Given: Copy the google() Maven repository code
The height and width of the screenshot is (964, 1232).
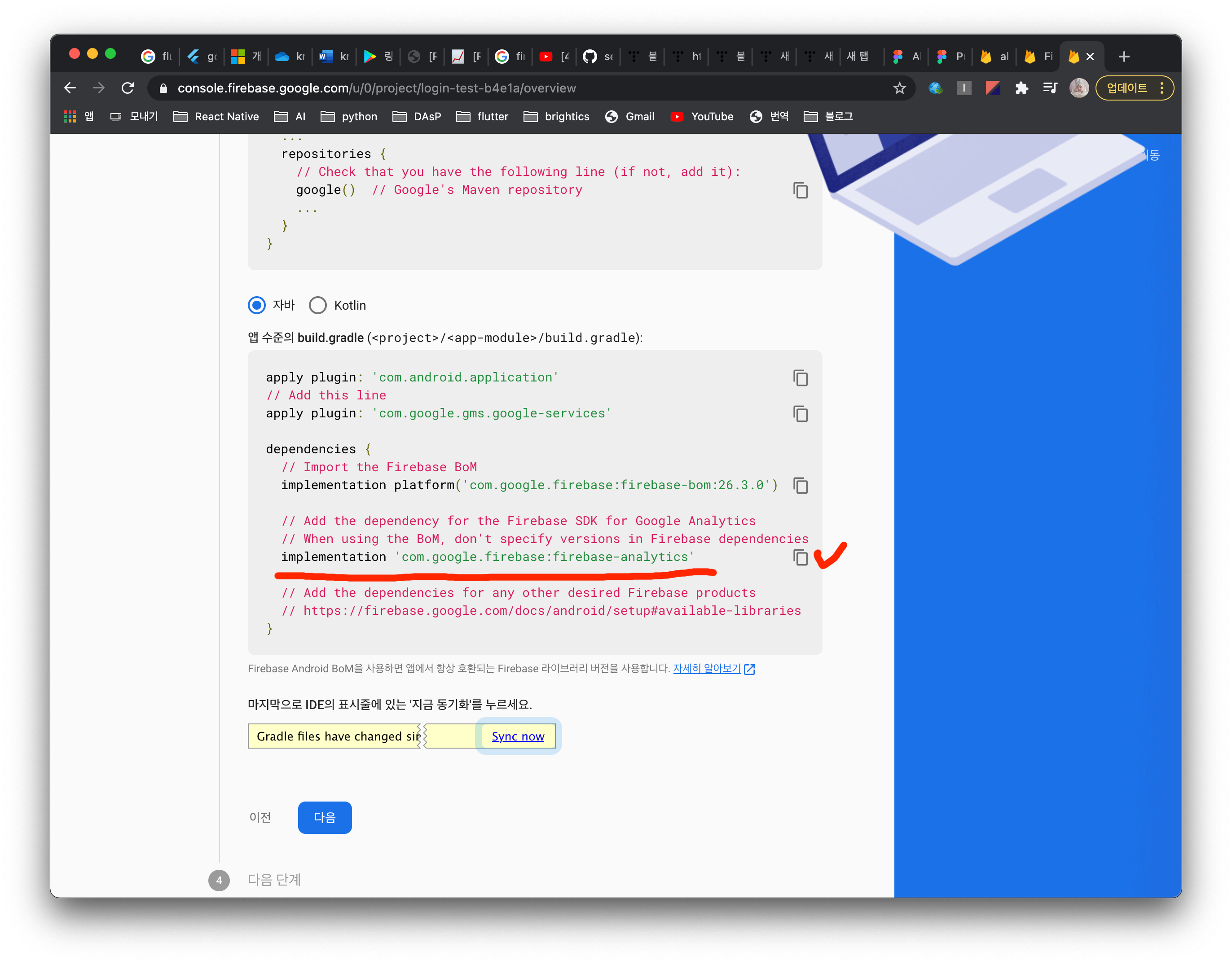Looking at the screenshot, I should pyautogui.click(x=800, y=190).
